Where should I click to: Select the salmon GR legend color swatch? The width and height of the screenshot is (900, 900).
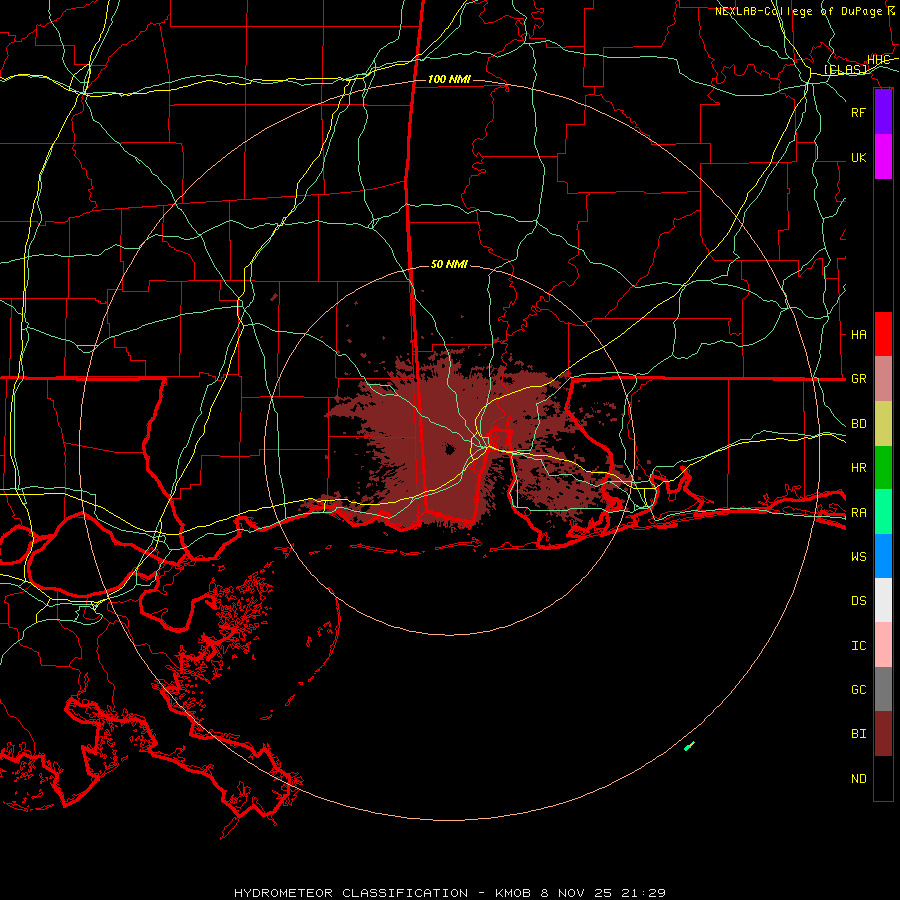[883, 379]
